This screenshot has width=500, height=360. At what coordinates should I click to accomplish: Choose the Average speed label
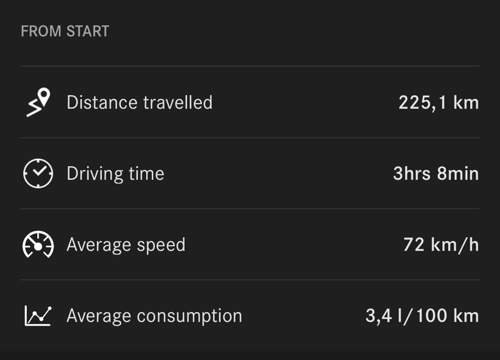click(126, 245)
